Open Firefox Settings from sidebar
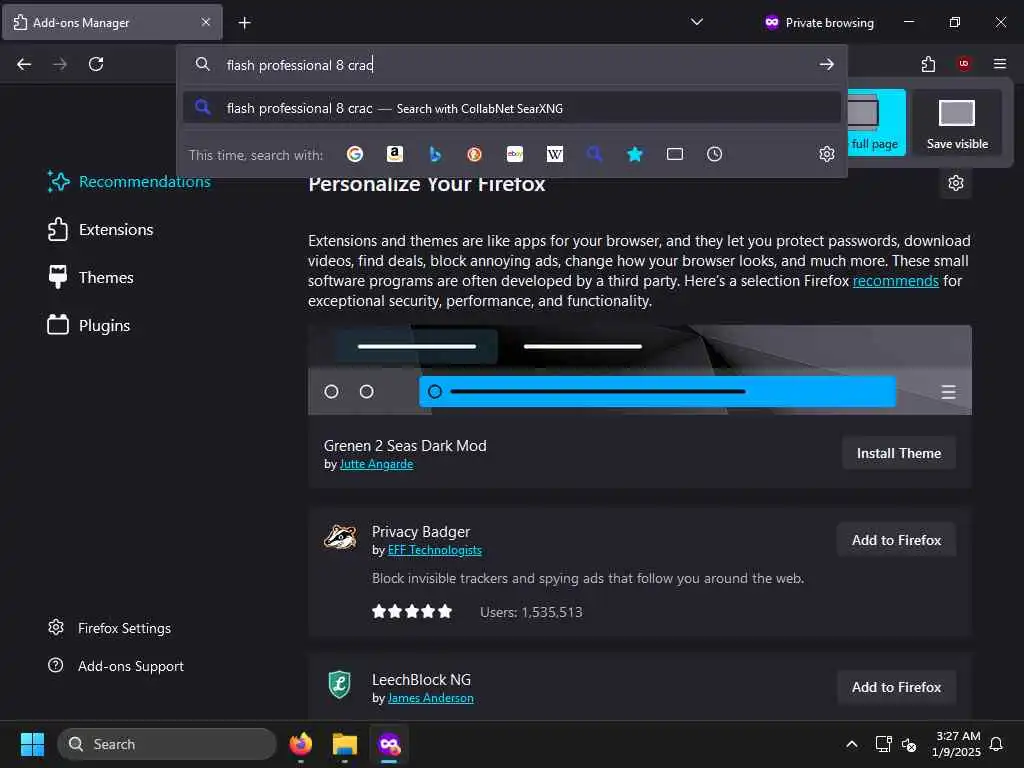The height and width of the screenshot is (768, 1024). pos(110,628)
